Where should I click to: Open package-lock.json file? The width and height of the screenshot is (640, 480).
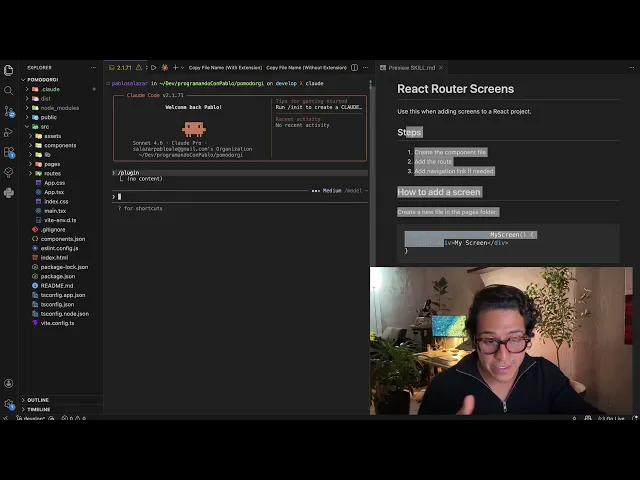tap(61, 267)
